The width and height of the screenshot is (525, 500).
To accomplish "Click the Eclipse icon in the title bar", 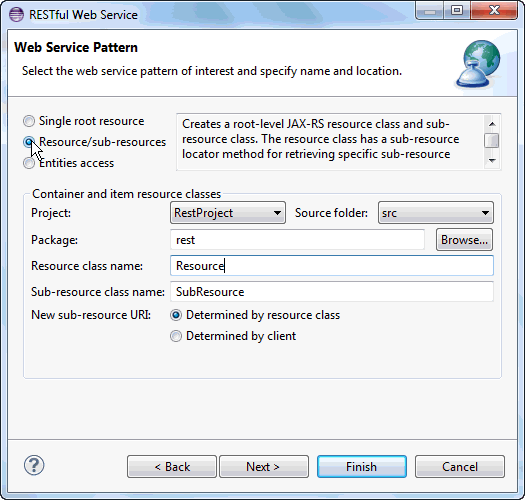I will click(x=16, y=15).
